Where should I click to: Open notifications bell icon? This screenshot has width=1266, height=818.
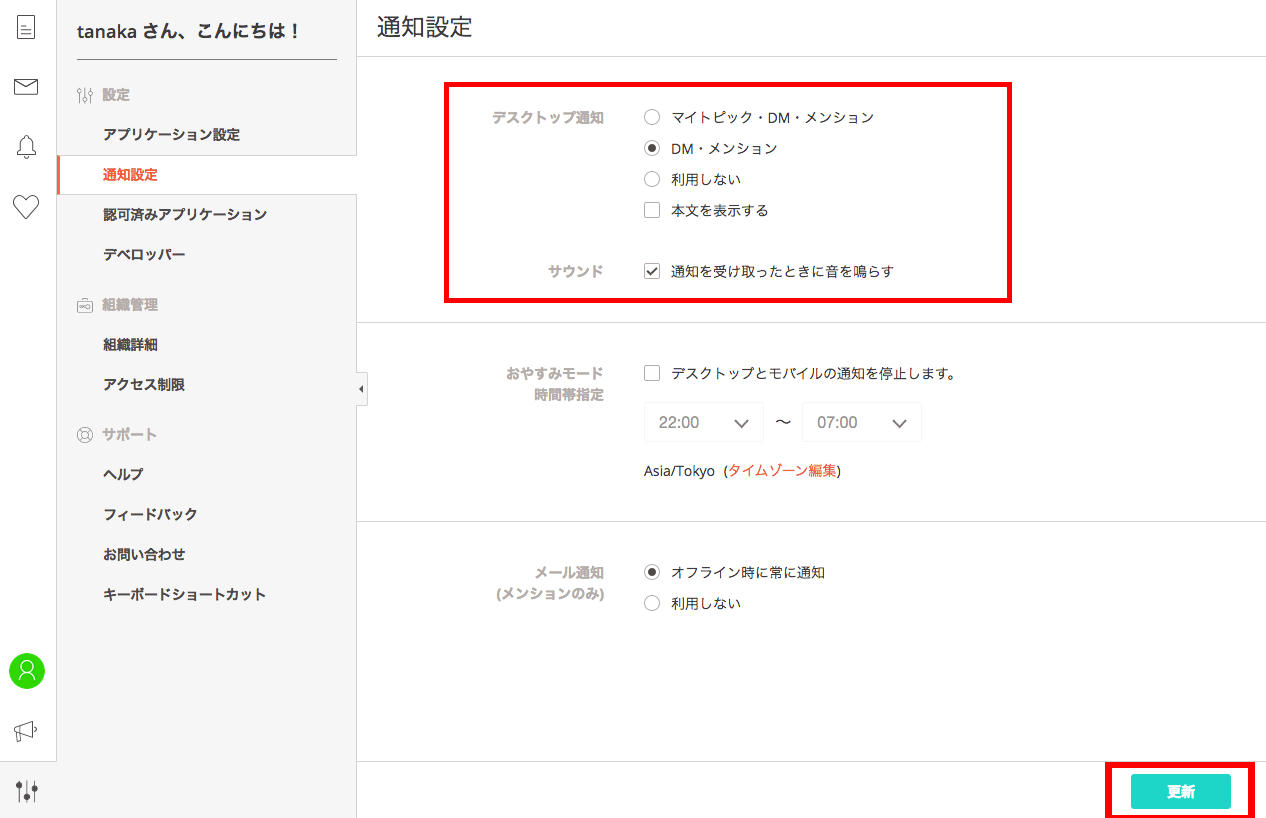[26, 147]
